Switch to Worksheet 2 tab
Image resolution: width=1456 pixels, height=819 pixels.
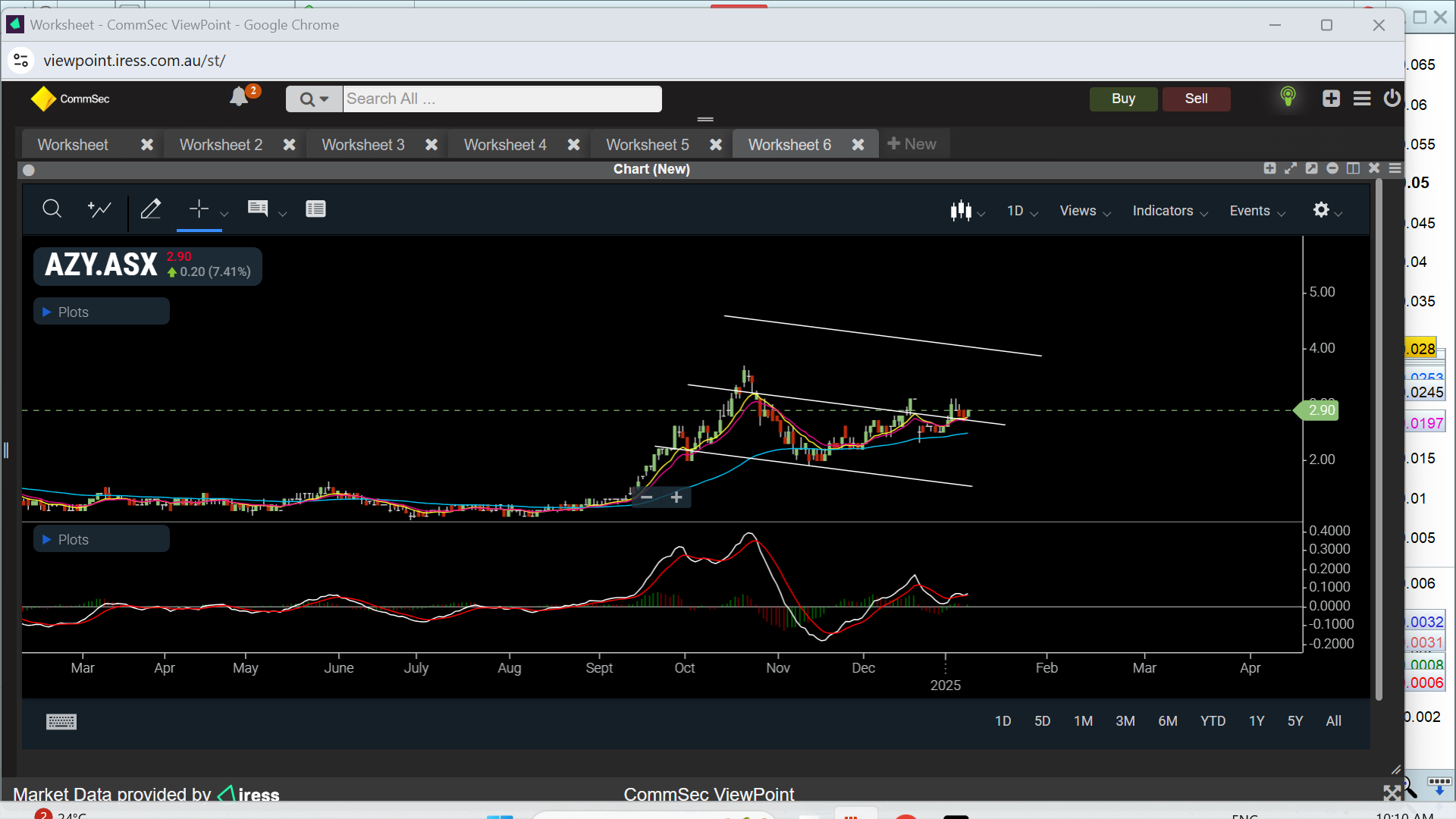point(221,144)
